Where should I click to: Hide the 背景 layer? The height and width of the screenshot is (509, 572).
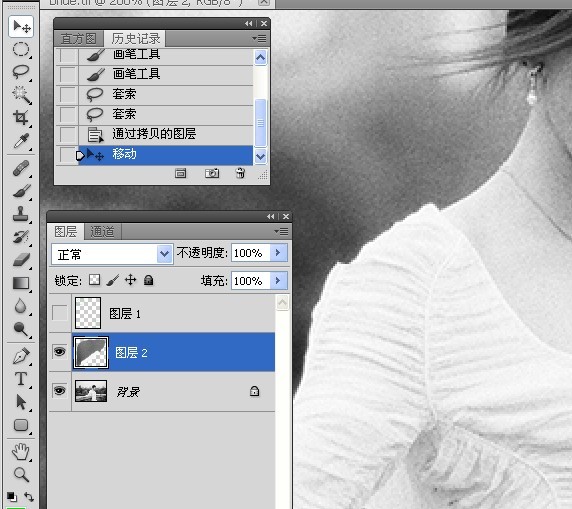point(60,391)
